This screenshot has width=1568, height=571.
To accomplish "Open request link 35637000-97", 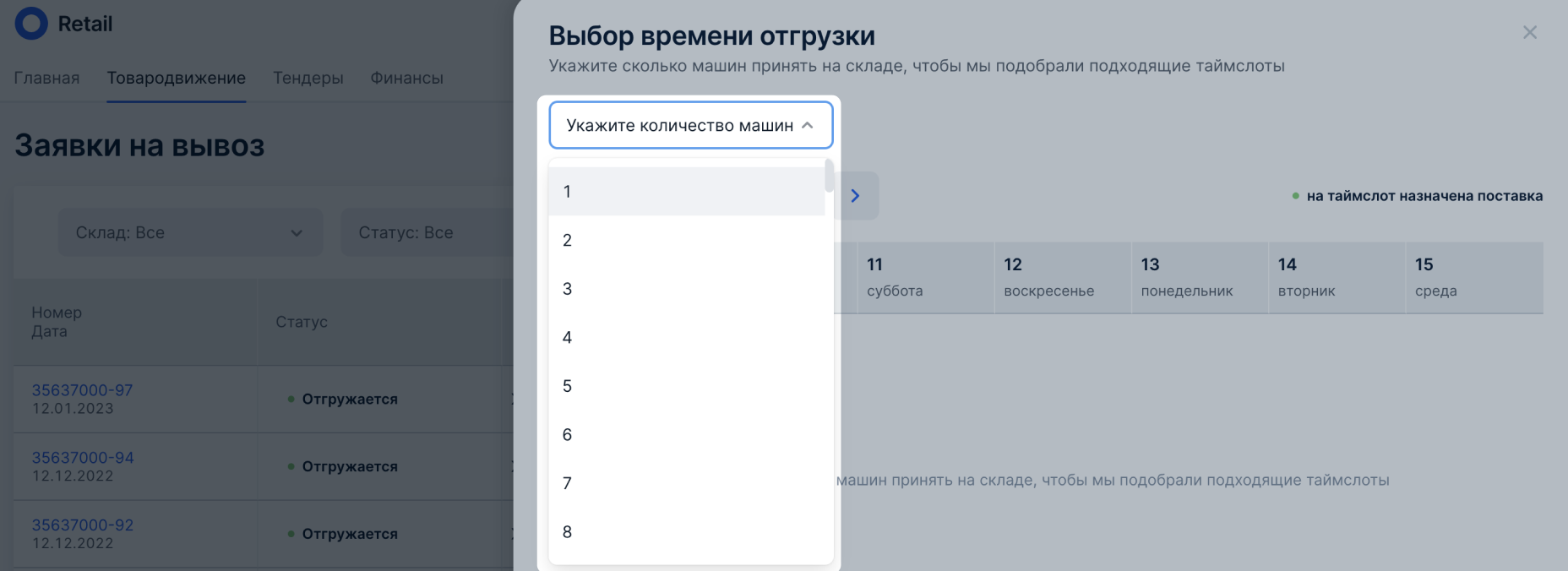I will coord(82,390).
